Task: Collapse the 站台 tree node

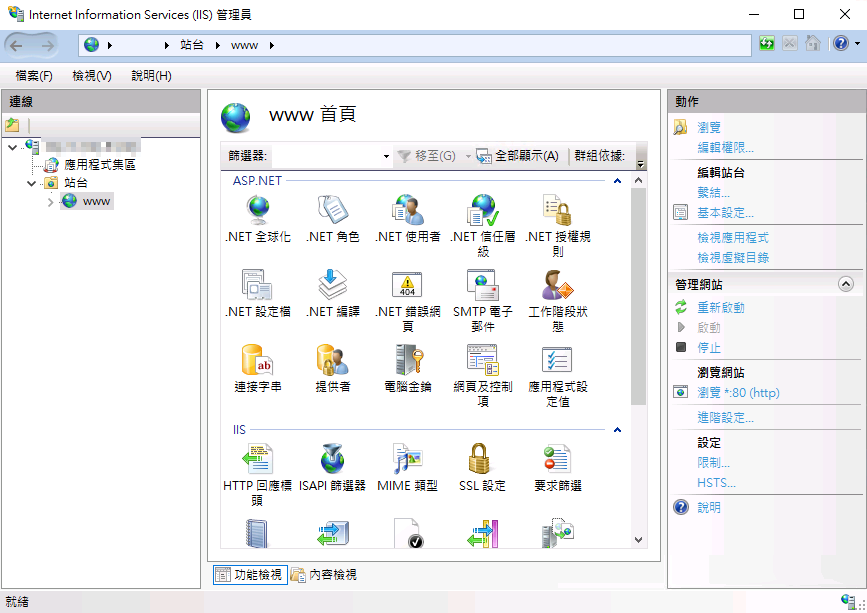Action: point(32,183)
